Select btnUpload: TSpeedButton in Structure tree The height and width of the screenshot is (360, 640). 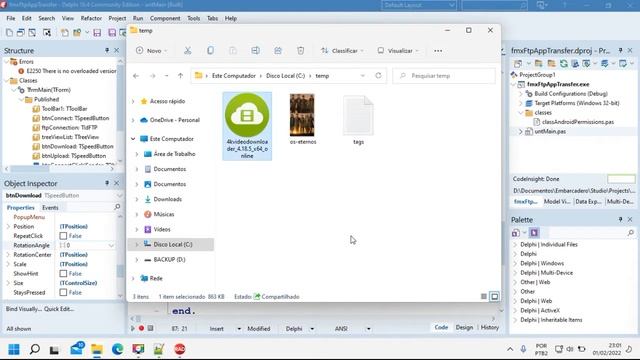pos(73,156)
